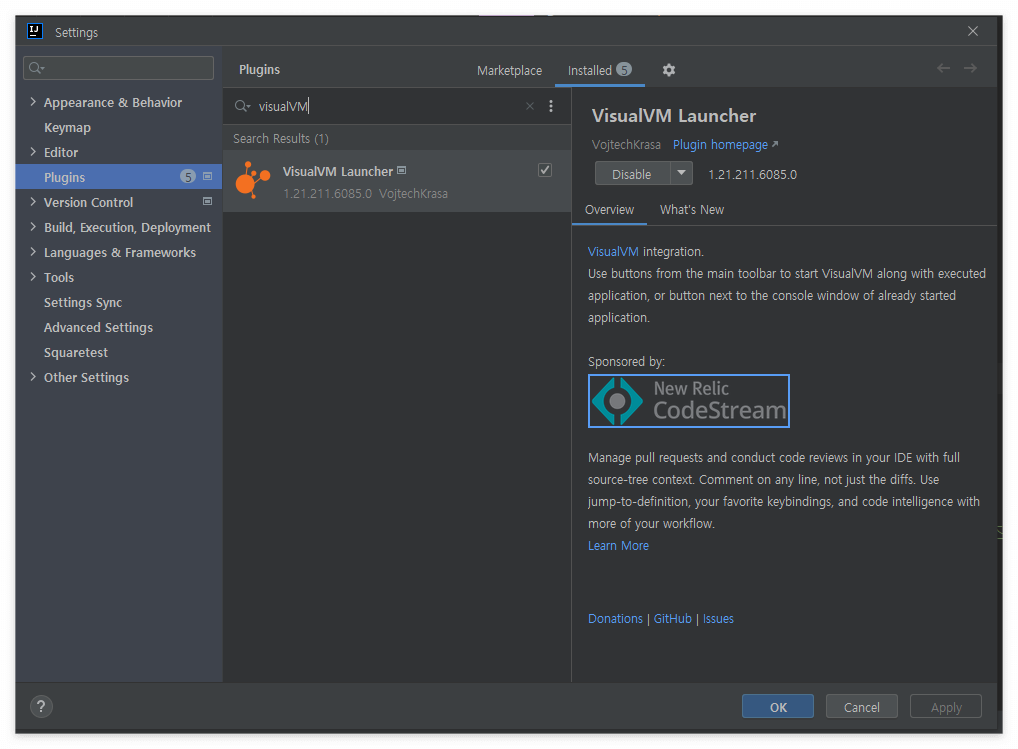The width and height of the screenshot is (1018, 749).
Task: Click the IntelliJ IDEA logo in title bar
Action: pos(35,31)
